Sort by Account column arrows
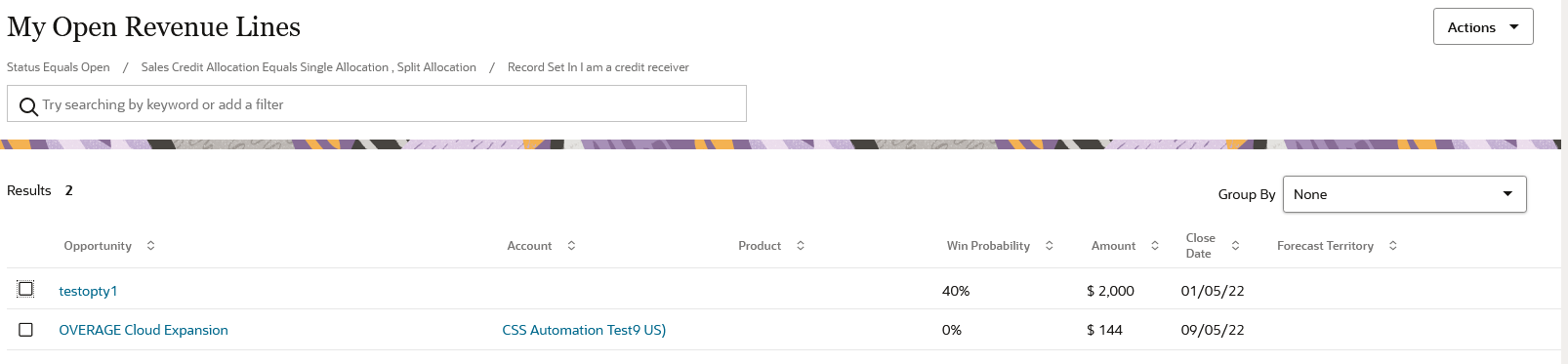The height and width of the screenshot is (364, 1568). coord(571,246)
